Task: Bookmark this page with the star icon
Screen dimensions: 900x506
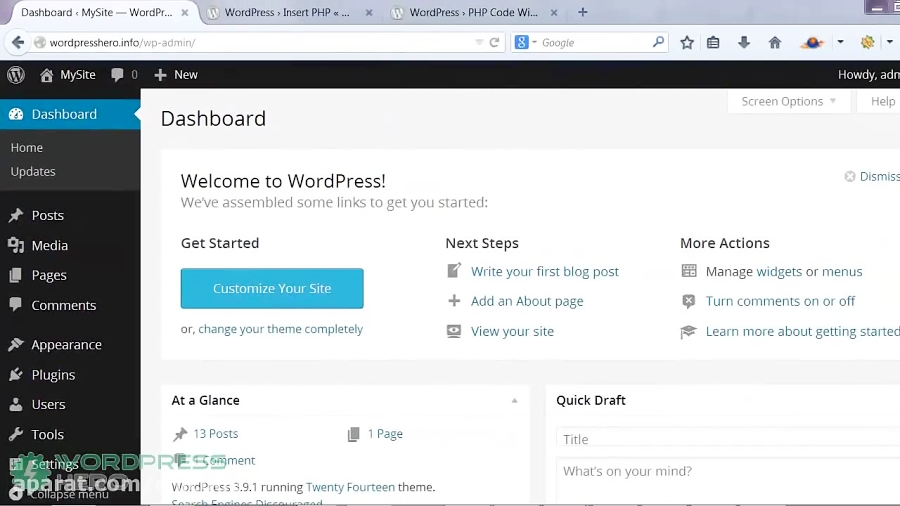Action: [x=687, y=42]
